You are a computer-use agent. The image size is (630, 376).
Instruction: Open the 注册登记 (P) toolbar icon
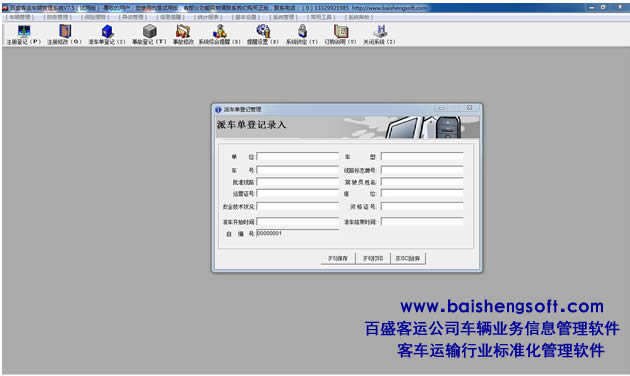24,34
